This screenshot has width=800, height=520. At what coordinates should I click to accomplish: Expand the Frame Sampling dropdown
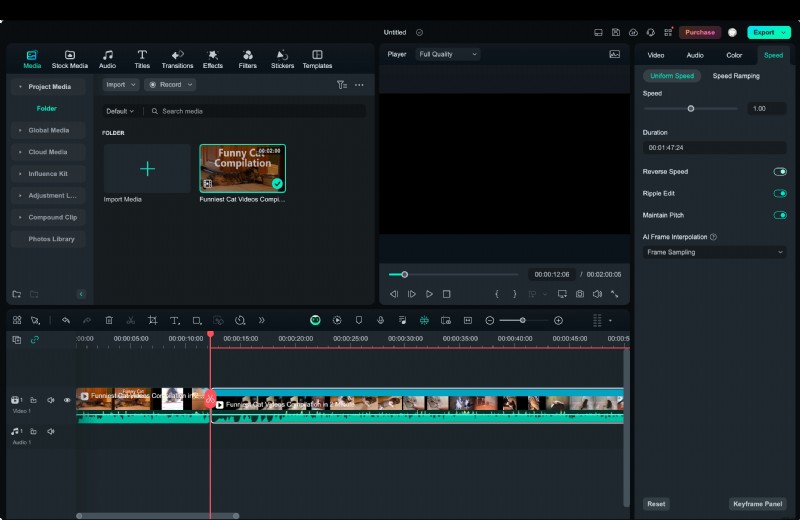coord(714,252)
